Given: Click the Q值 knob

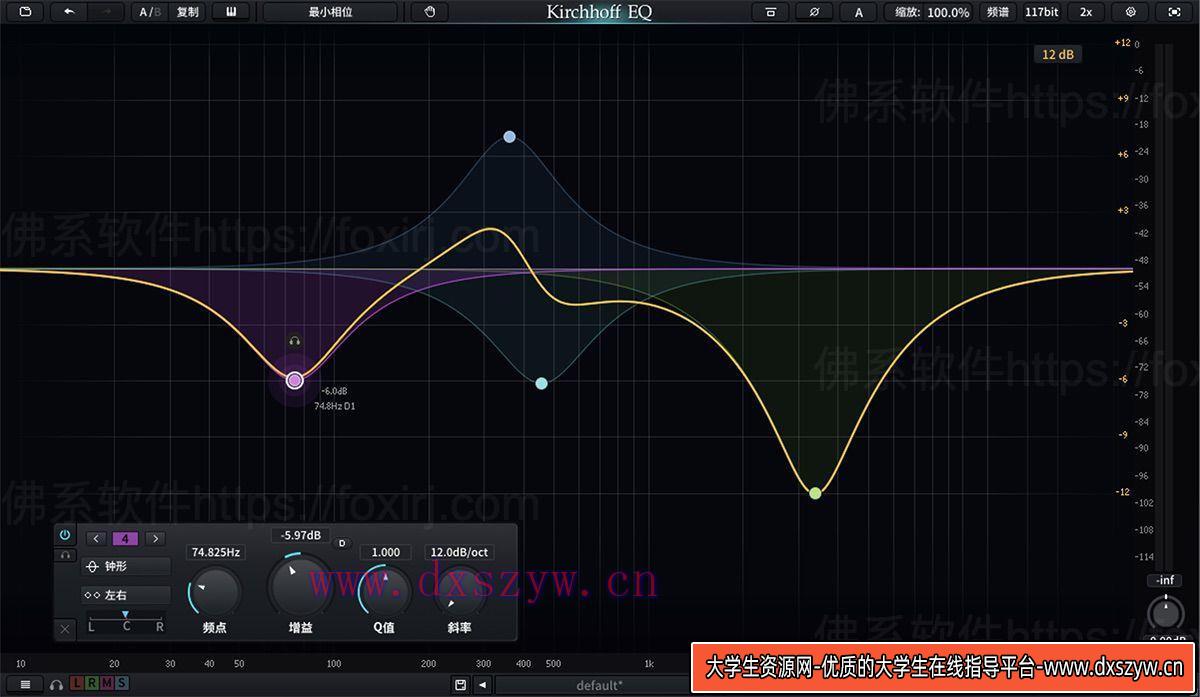Looking at the screenshot, I should pos(385,593).
